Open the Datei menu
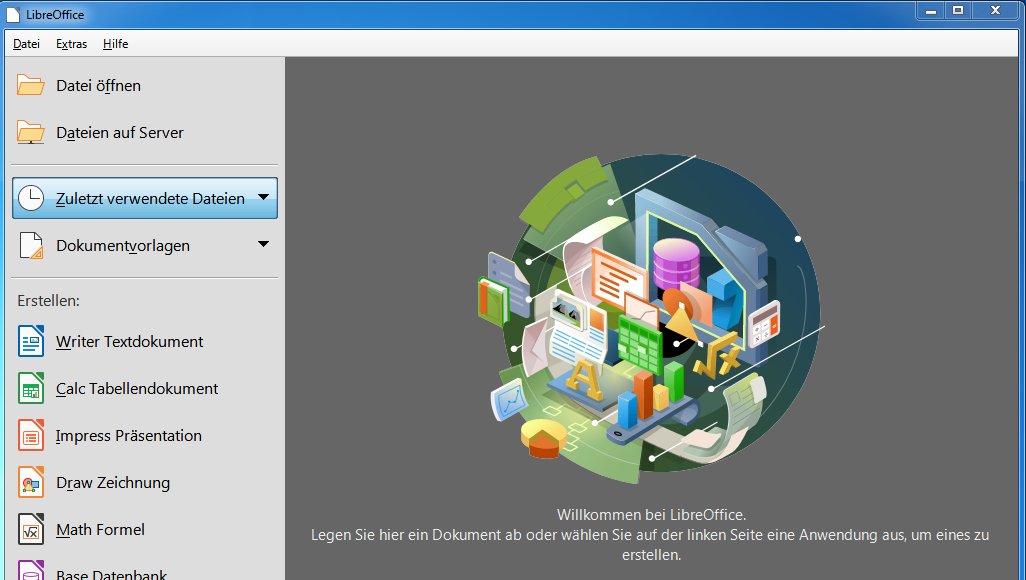Screen dimensions: 1026x580 [26, 44]
